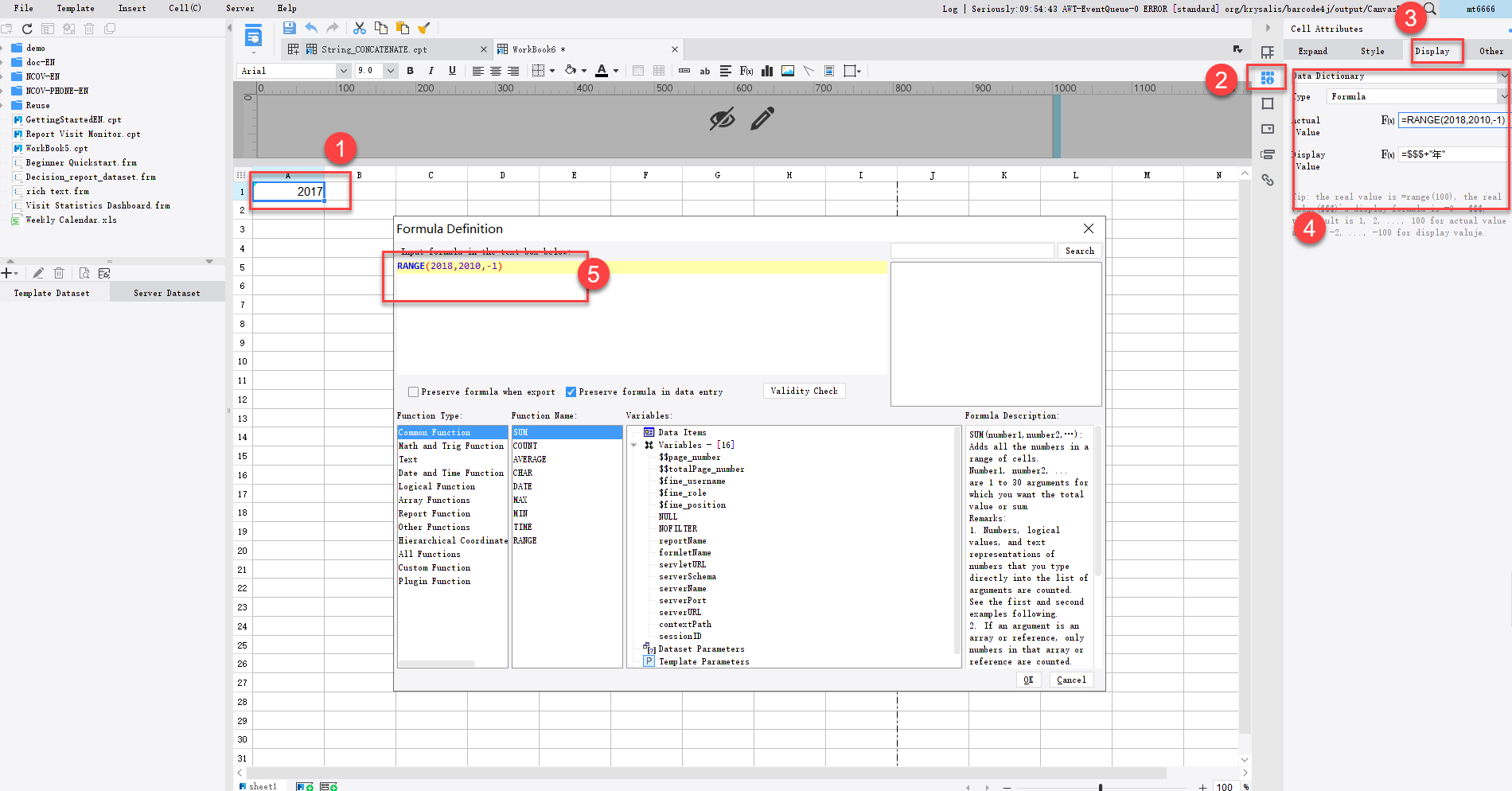Confirm the formula with the OK button

click(1028, 680)
